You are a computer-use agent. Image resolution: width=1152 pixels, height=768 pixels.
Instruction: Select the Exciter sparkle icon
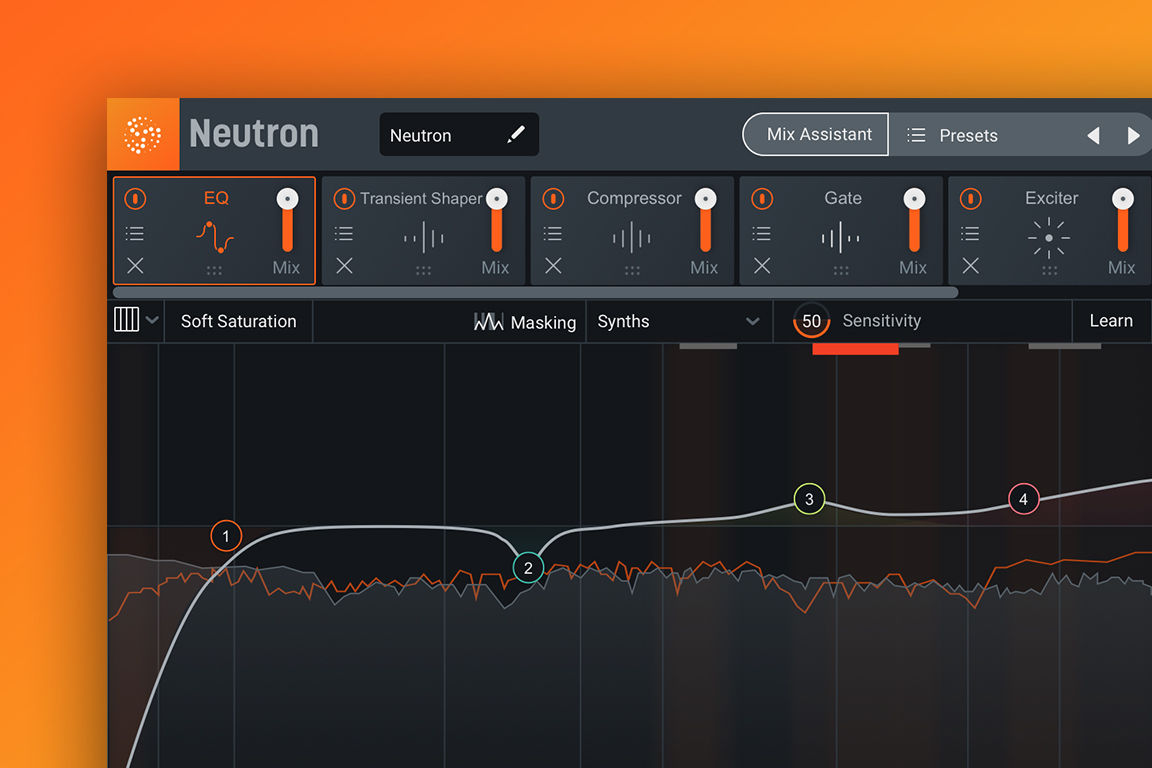click(x=1049, y=237)
